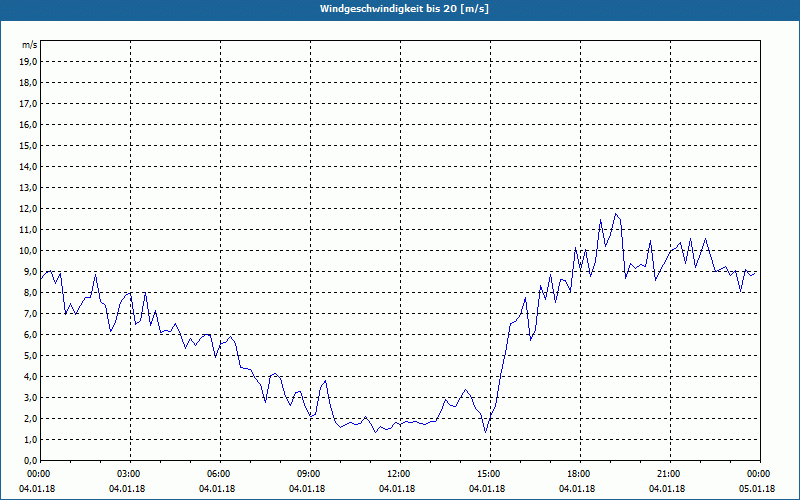This screenshot has height=500, width=800.
Task: Click the 21:00 time label
Action: pos(667,474)
